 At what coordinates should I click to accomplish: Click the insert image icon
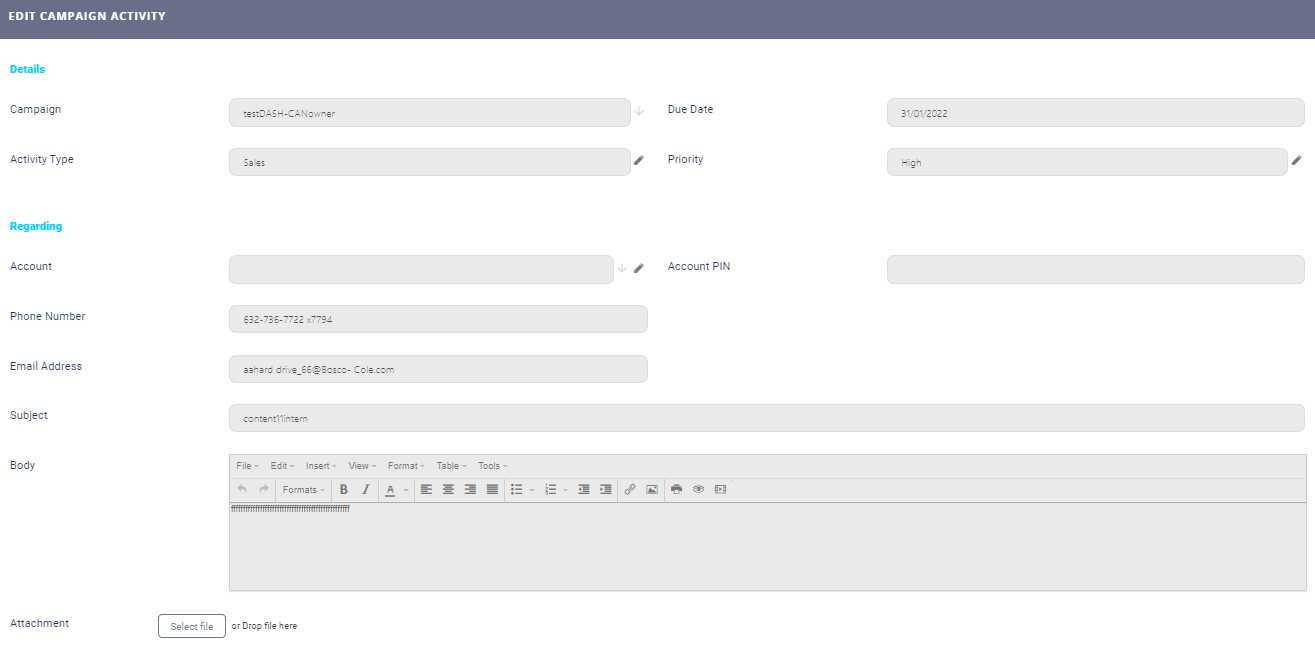(x=652, y=490)
